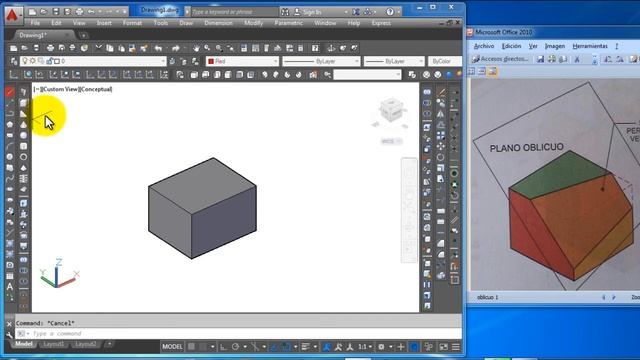The image size is (640, 360).
Task: Switch to the Layout1 tab
Action: (x=54, y=344)
